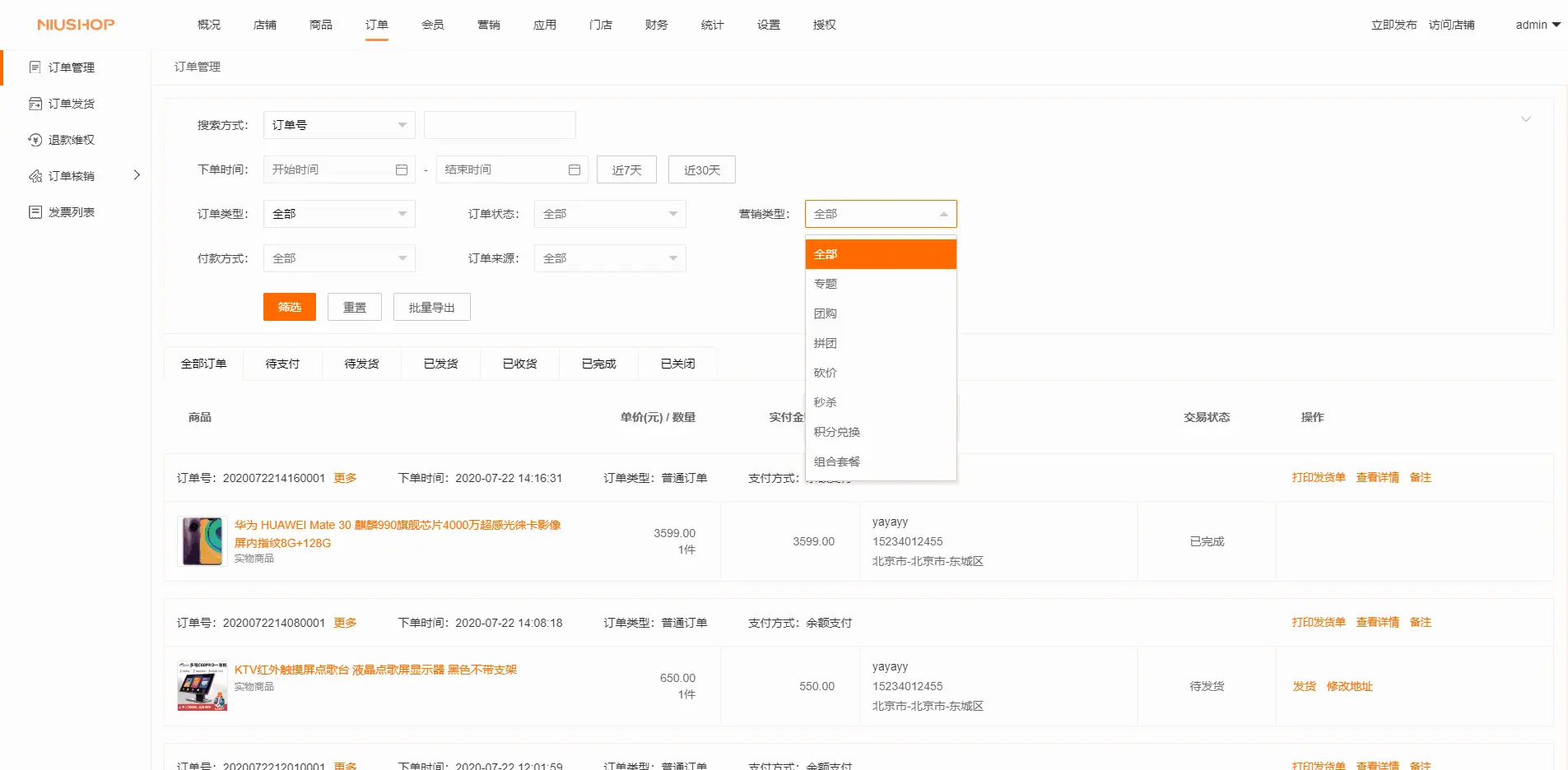
Task: Select 秒杀 from marketing type list
Action: (x=826, y=402)
